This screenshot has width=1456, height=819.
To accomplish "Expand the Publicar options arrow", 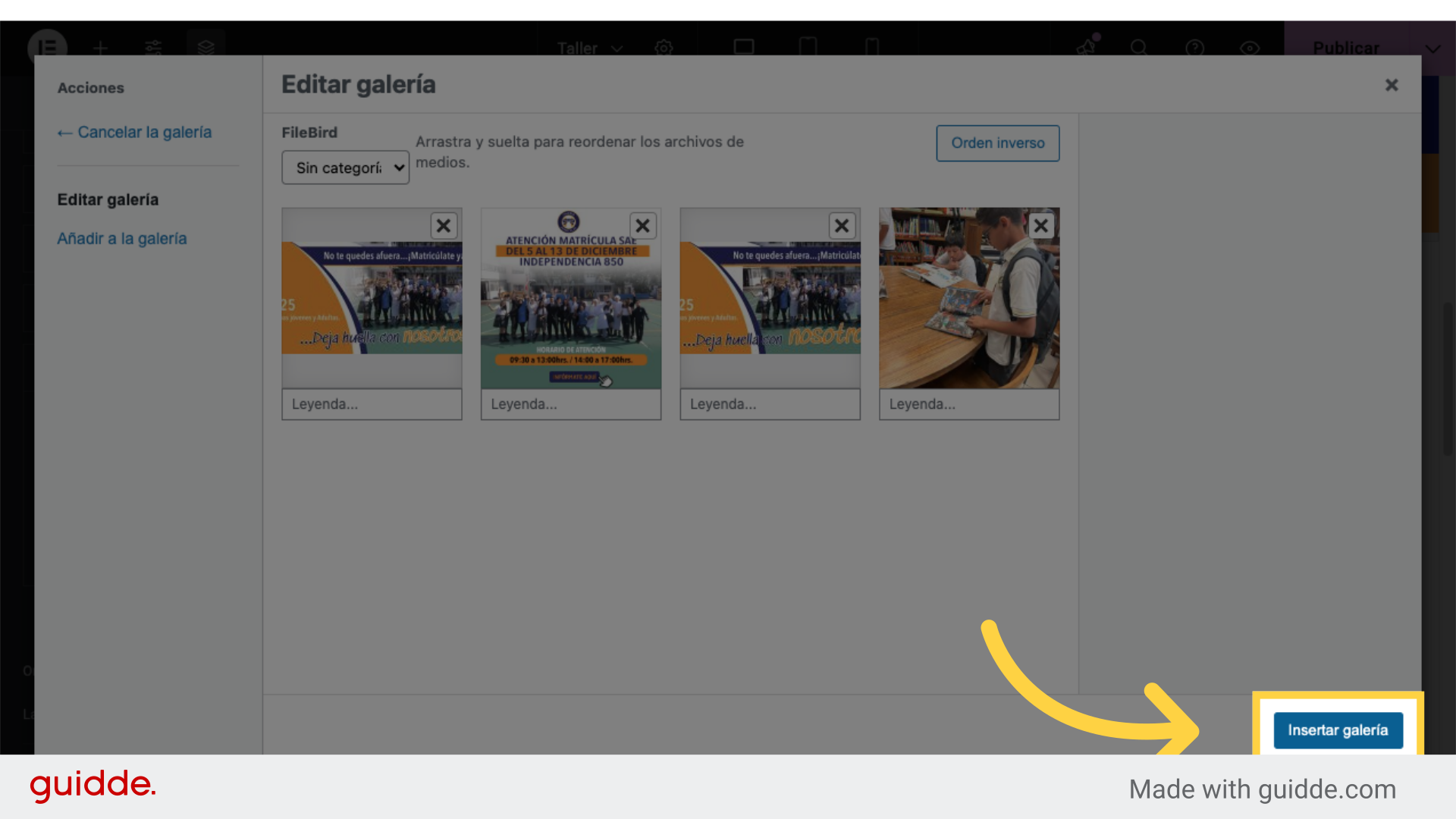I will pyautogui.click(x=1432, y=48).
